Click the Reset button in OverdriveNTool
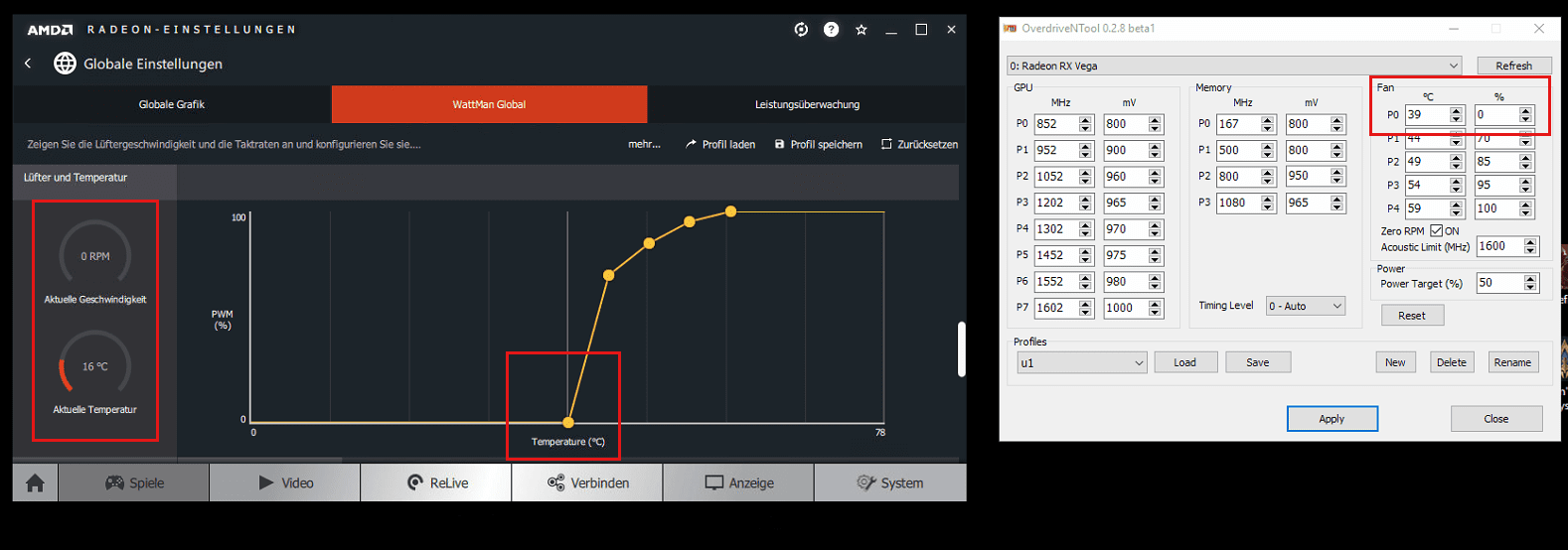This screenshot has height=550, width=1568. 1412,316
